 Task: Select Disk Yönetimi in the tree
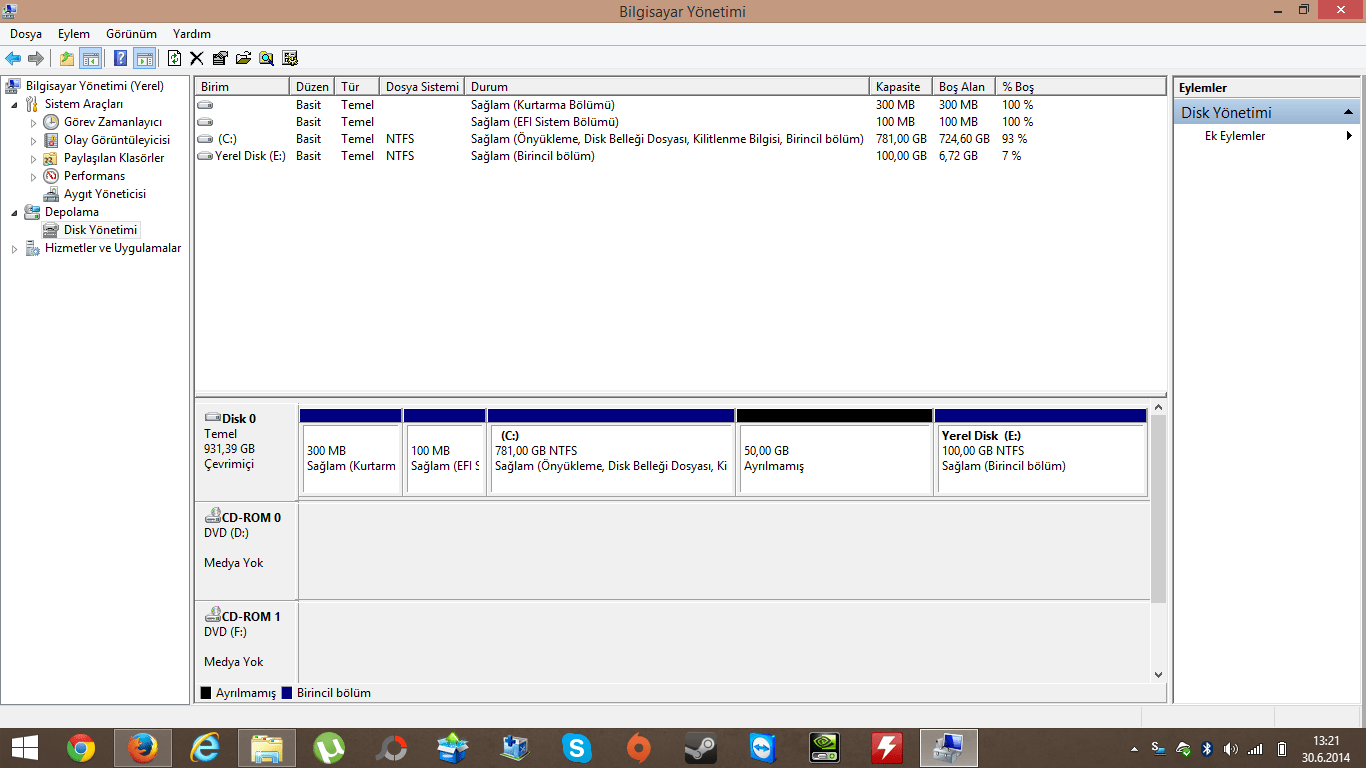pos(100,230)
